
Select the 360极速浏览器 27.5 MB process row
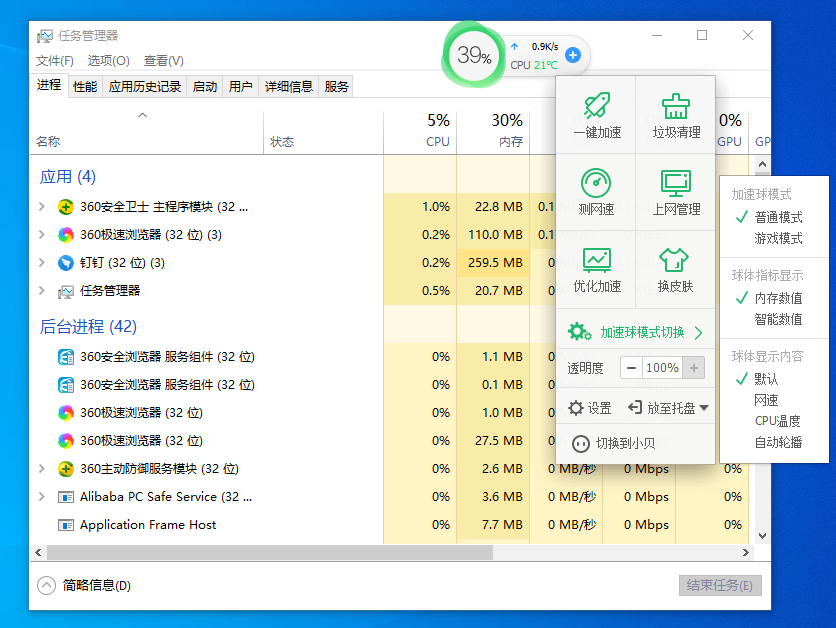point(389,441)
